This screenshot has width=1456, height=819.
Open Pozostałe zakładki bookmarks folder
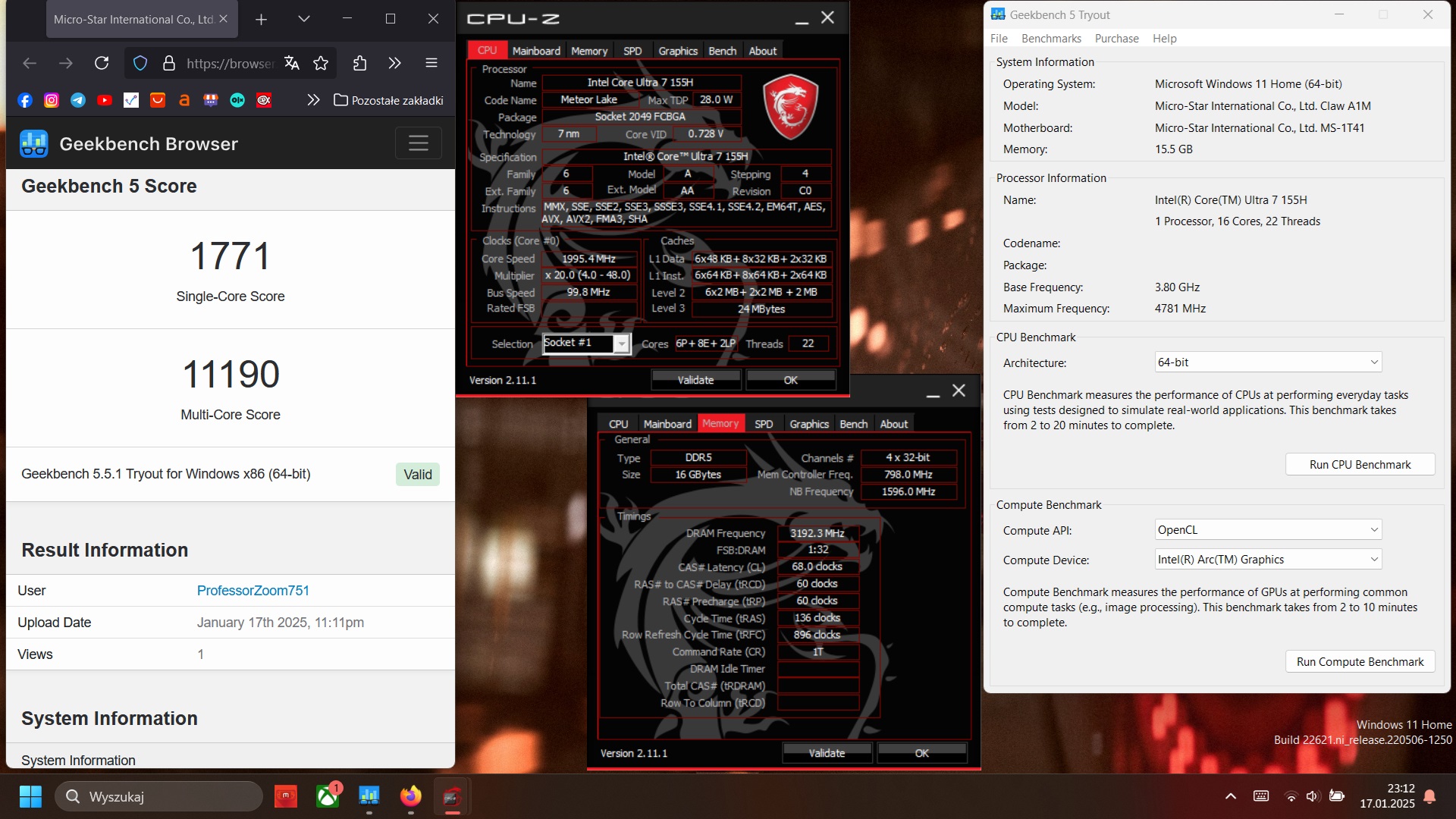[x=388, y=100]
